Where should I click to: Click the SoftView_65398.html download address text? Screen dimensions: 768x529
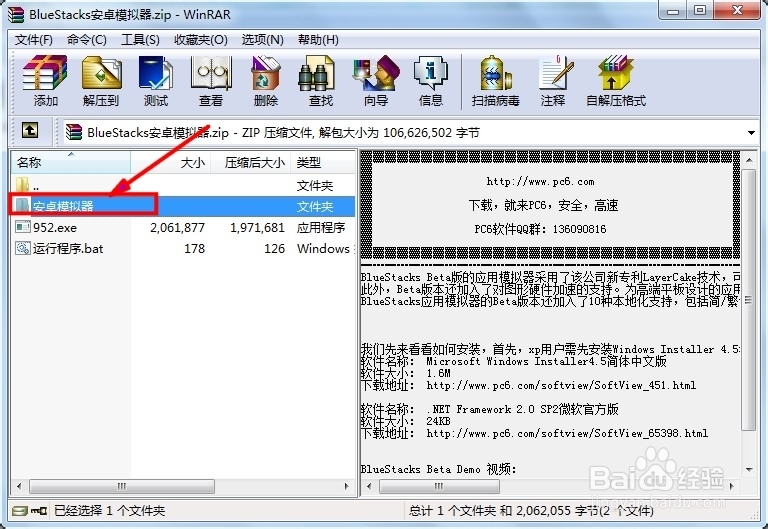click(x=567, y=433)
